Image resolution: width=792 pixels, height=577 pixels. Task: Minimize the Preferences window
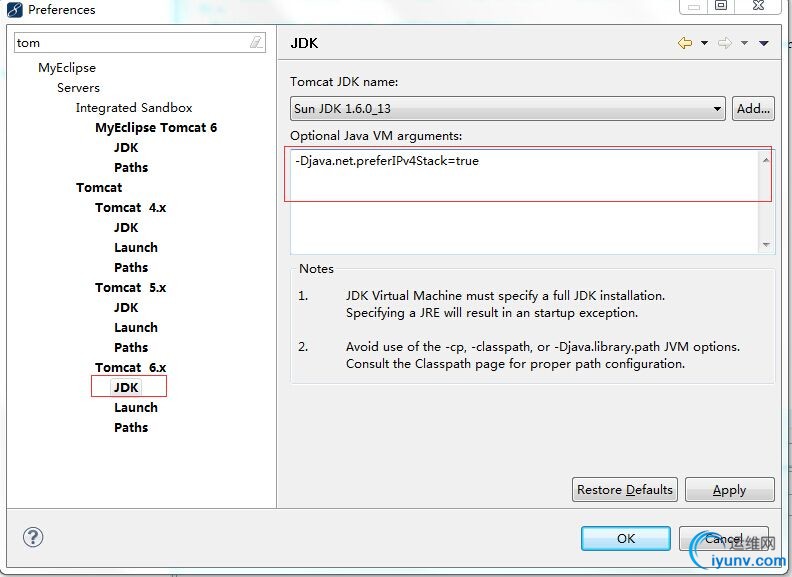pyautogui.click(x=694, y=6)
